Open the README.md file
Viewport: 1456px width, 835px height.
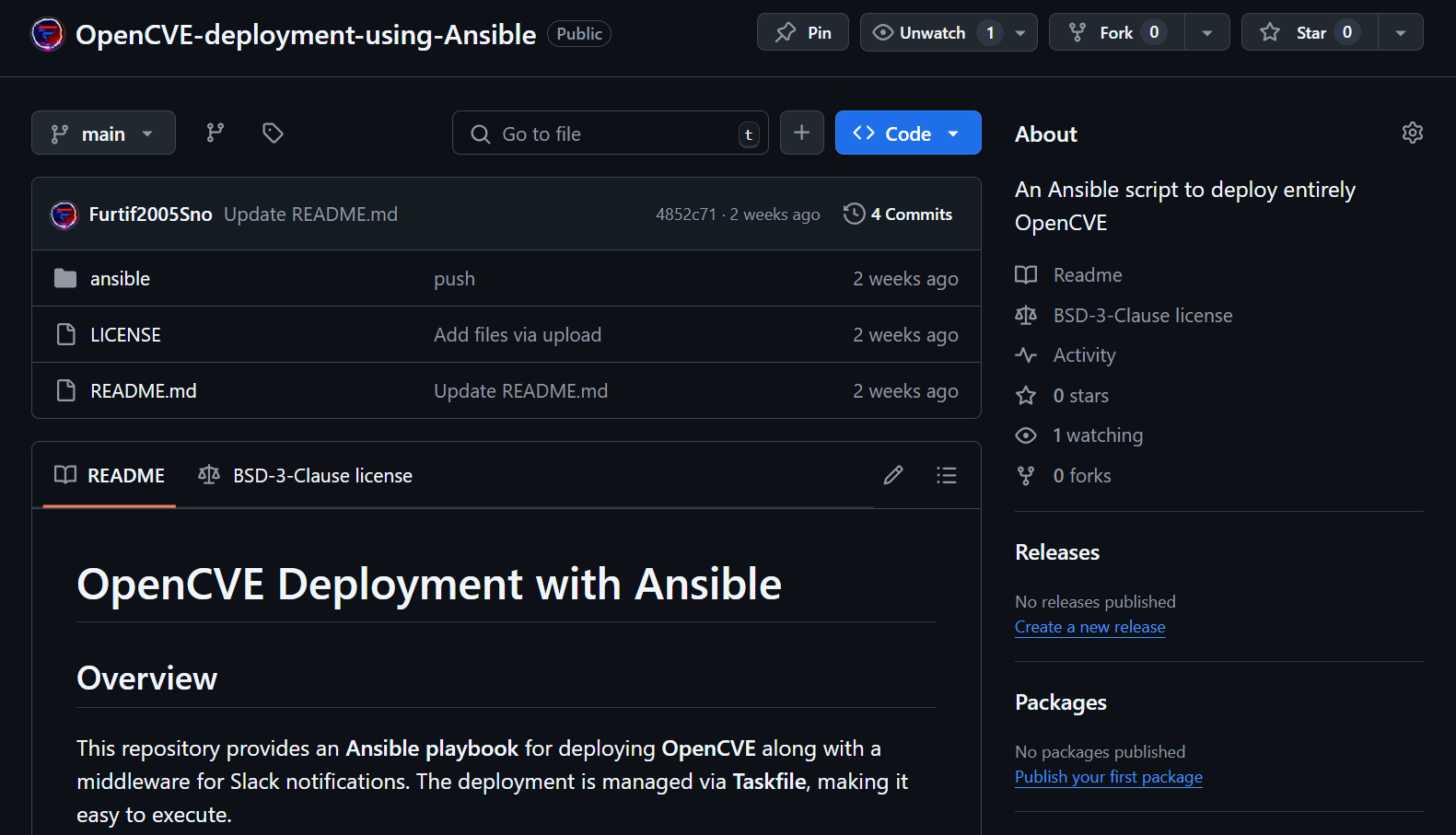pos(144,391)
